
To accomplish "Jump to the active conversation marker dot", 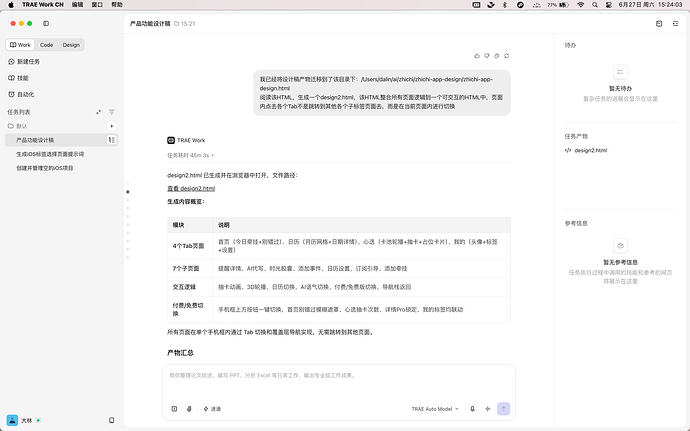I will pyautogui.click(x=128, y=192).
